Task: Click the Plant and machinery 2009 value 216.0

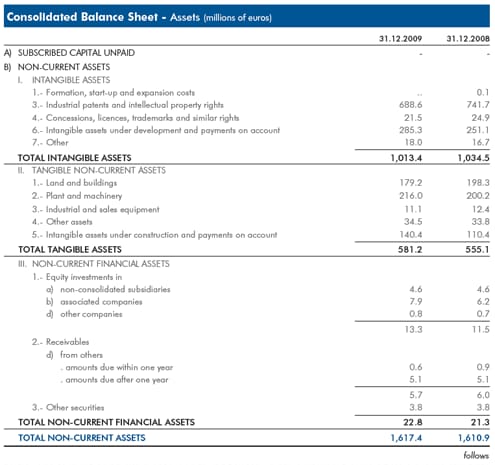Action: click(411, 196)
